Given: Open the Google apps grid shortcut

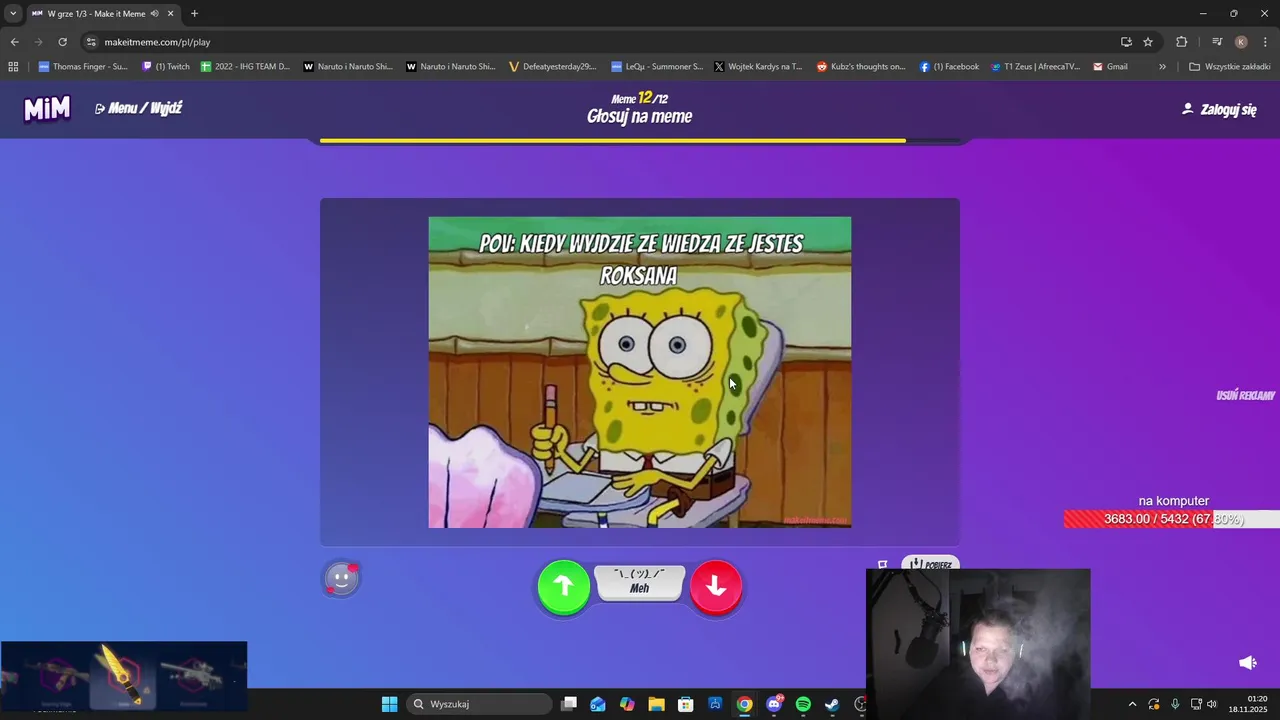Looking at the screenshot, I should (x=13, y=67).
